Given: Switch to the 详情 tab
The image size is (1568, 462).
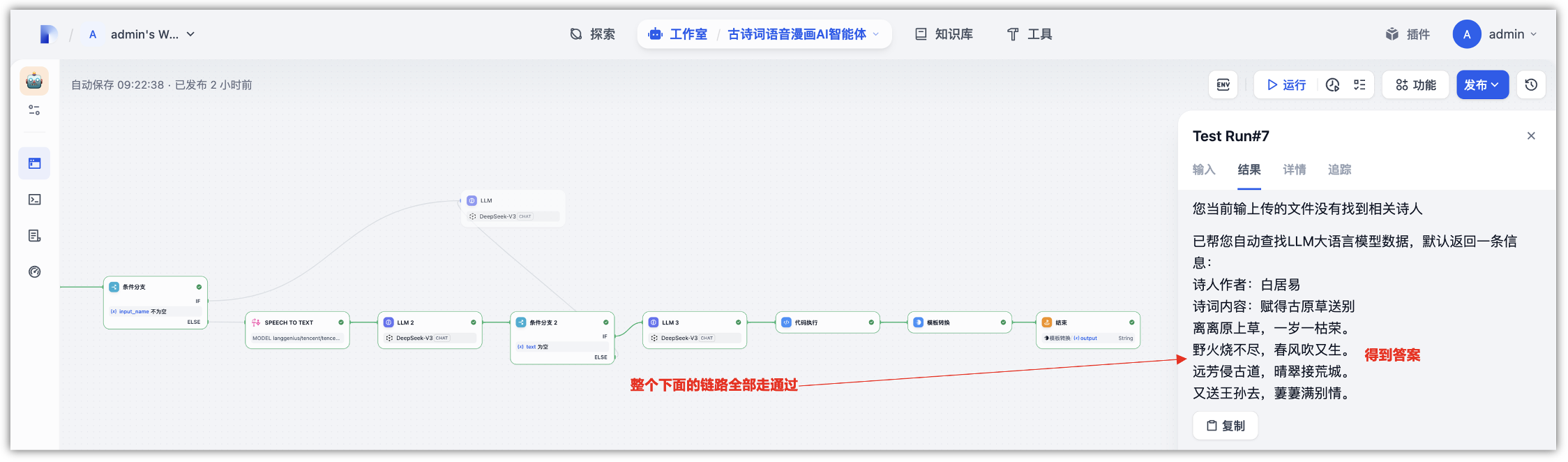Looking at the screenshot, I should coord(1295,170).
